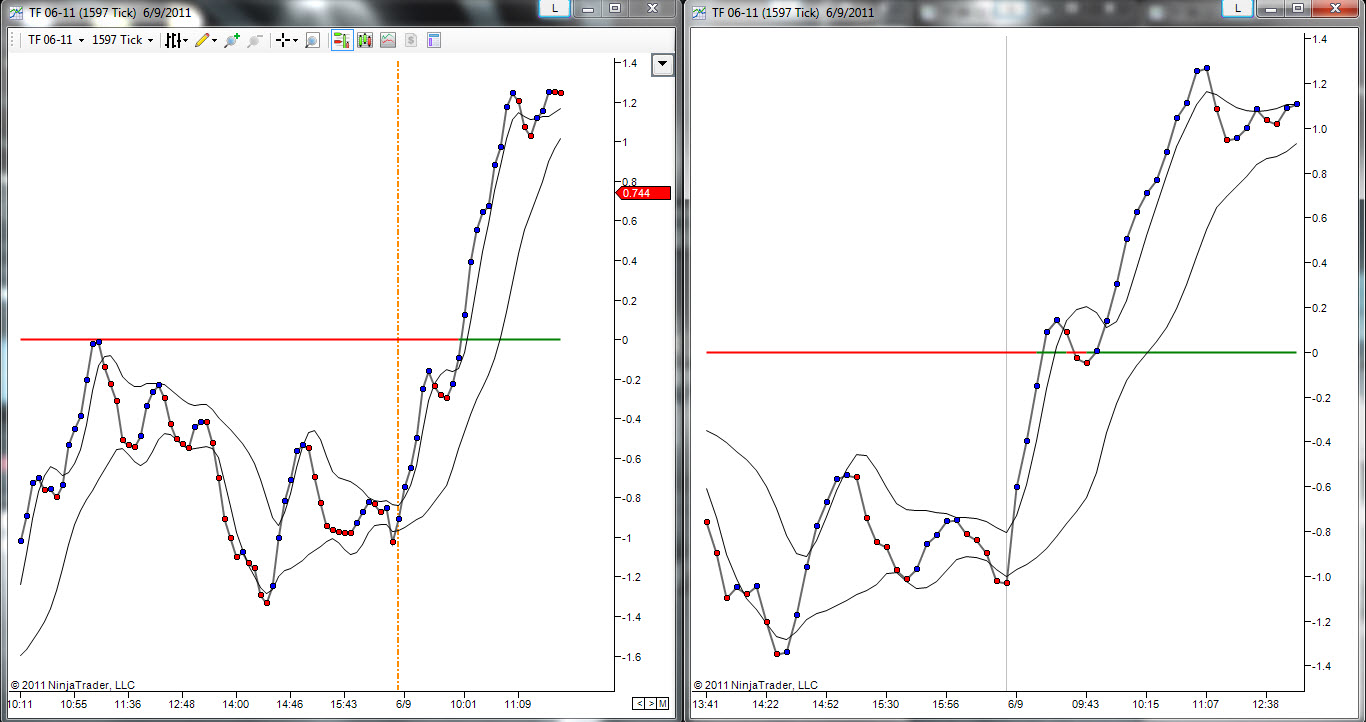1366x722 pixels.
Task: Open the chart bar style dropdown
Action: pyautogui.click(x=176, y=40)
